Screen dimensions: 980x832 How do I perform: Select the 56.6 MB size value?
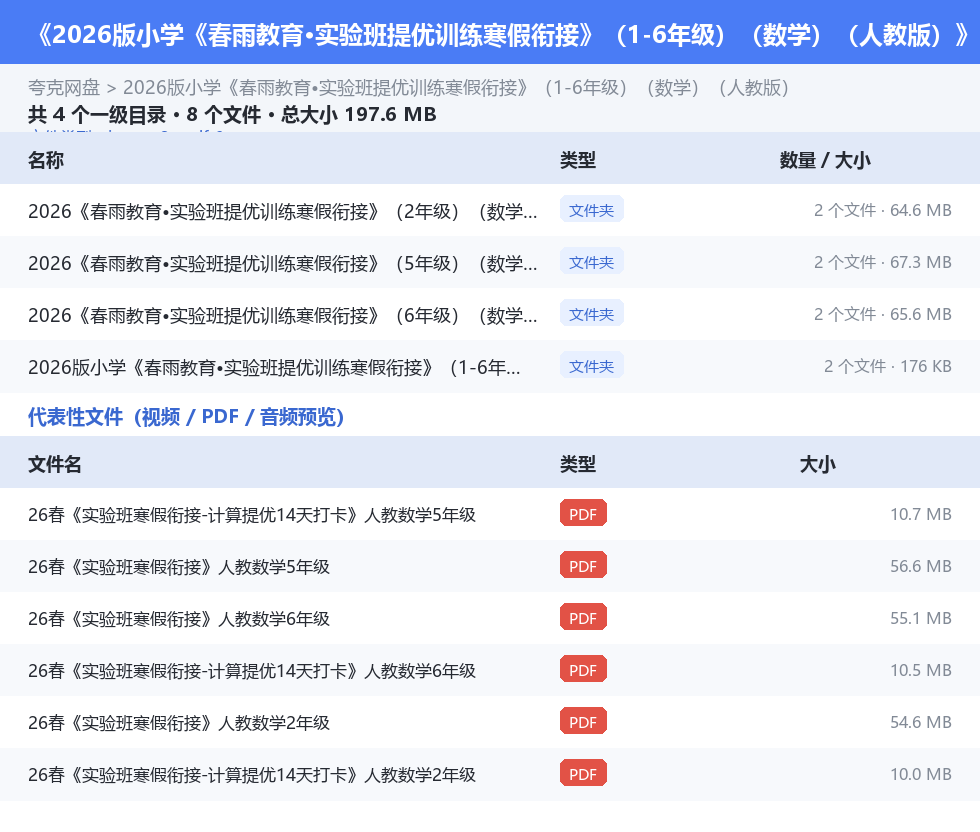click(921, 566)
